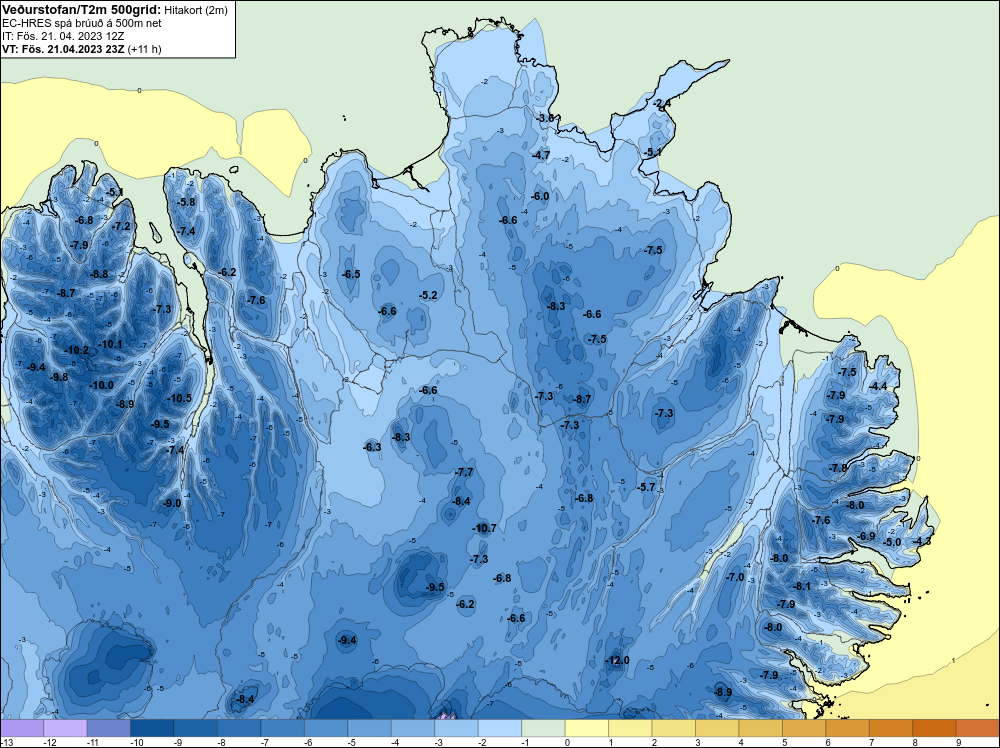Select the -4.4 temperature value
This screenshot has width=1000, height=748.
point(878,386)
